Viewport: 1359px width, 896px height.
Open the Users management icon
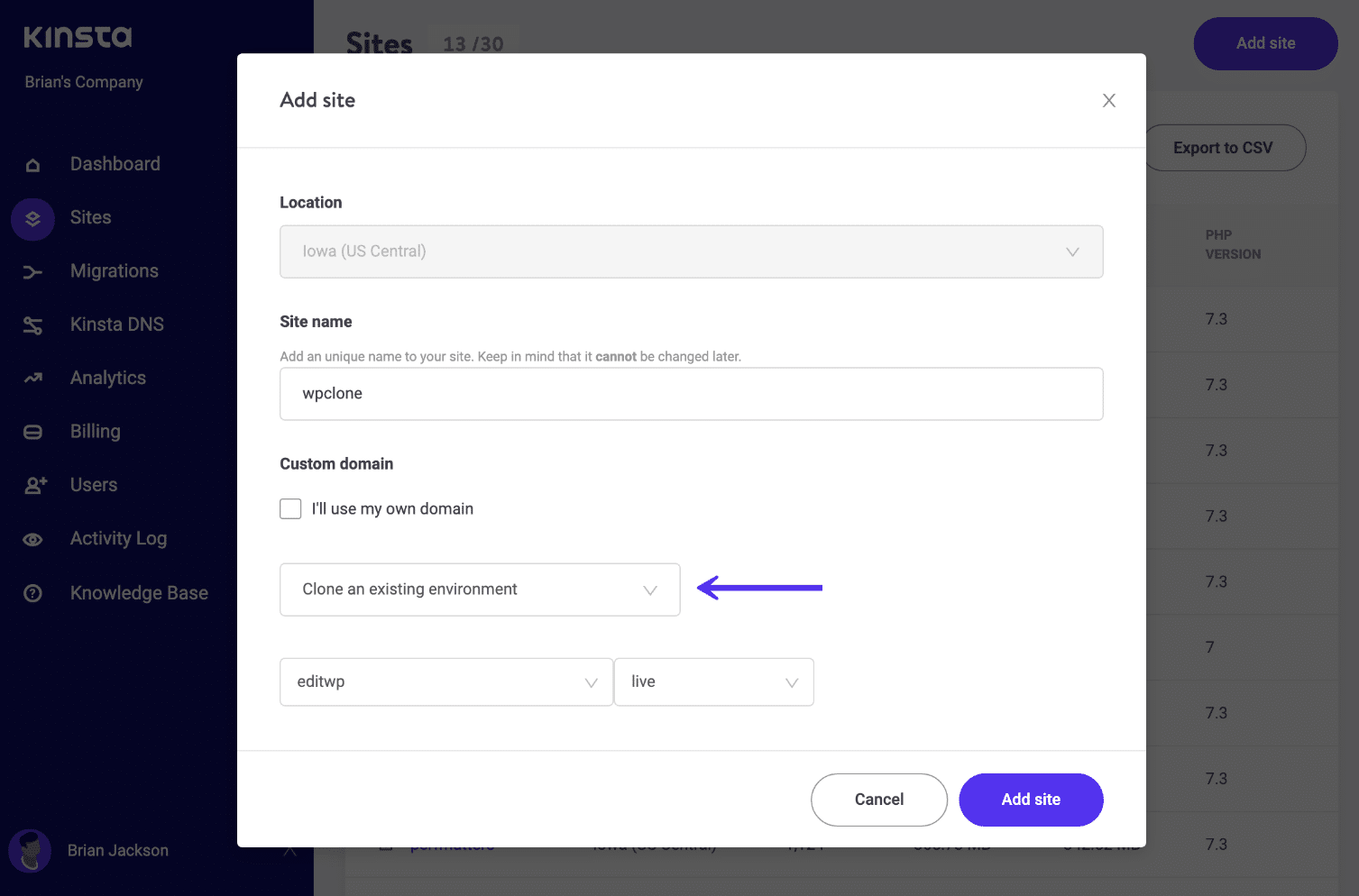pos(32,485)
